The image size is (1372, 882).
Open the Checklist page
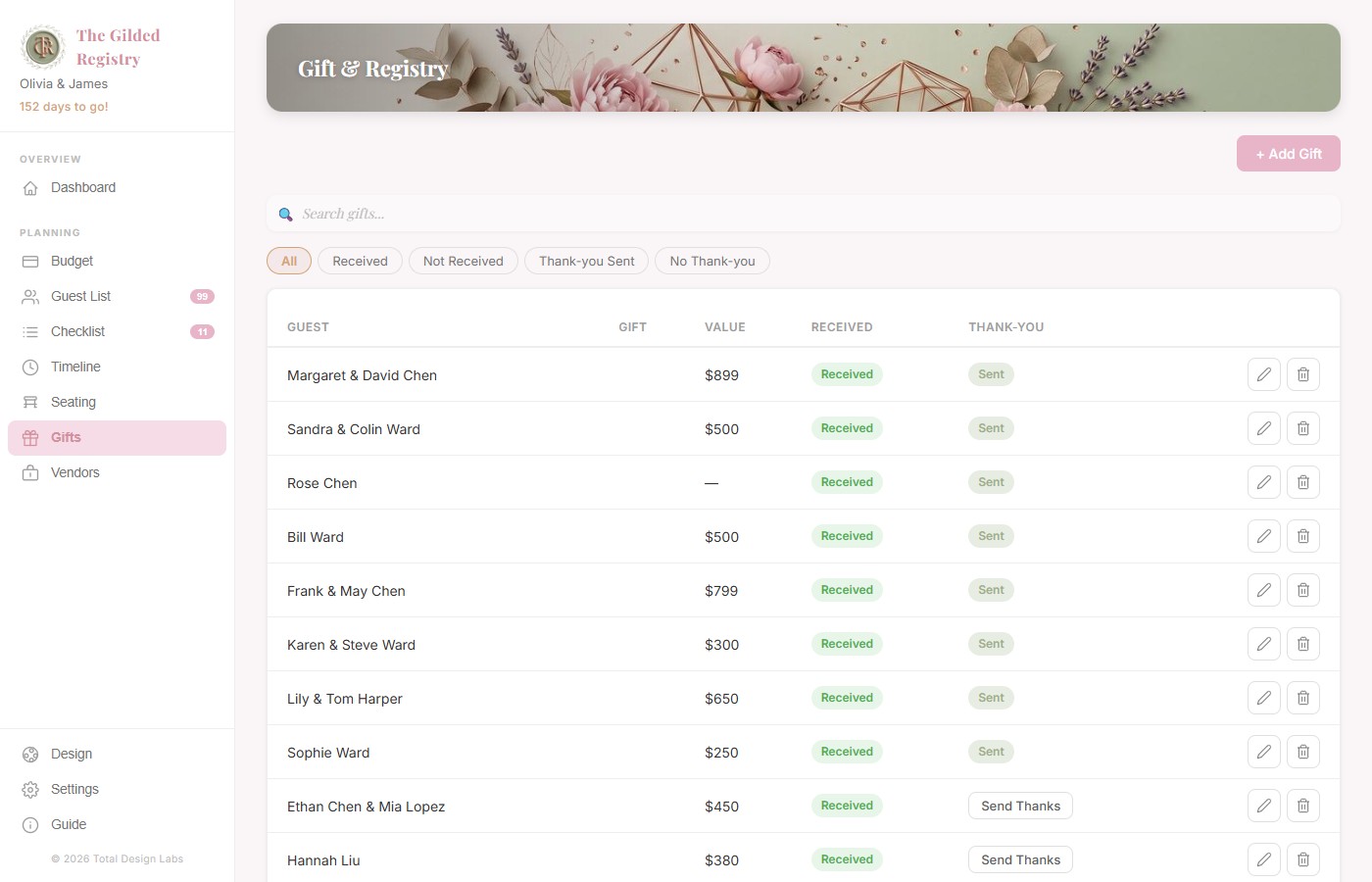117,331
